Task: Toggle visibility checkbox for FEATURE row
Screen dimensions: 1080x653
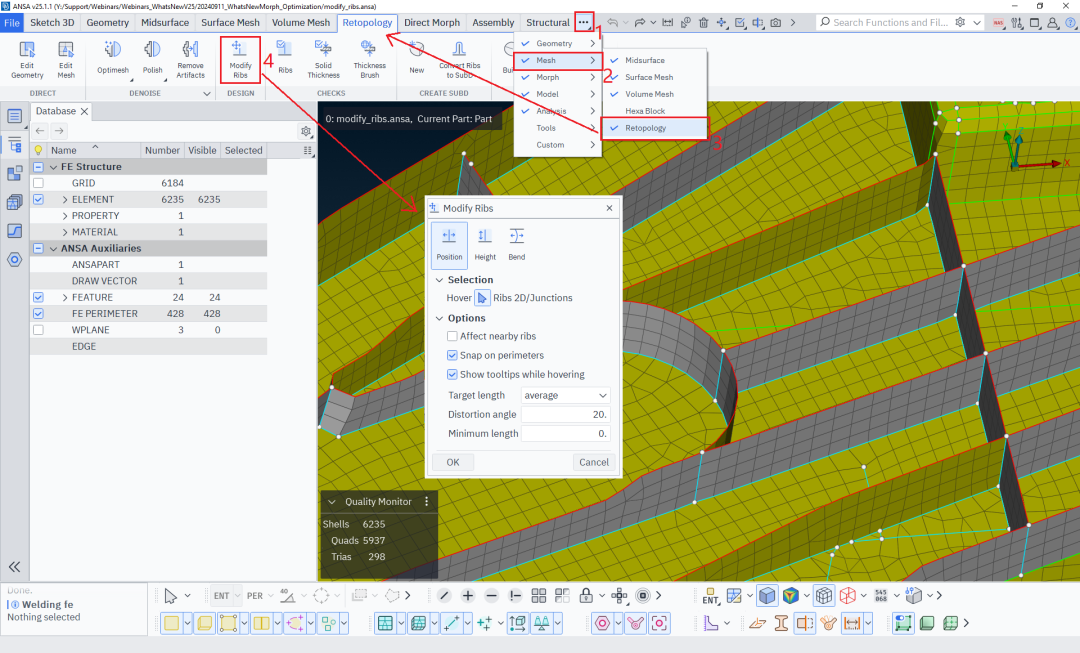Action: click(39, 298)
